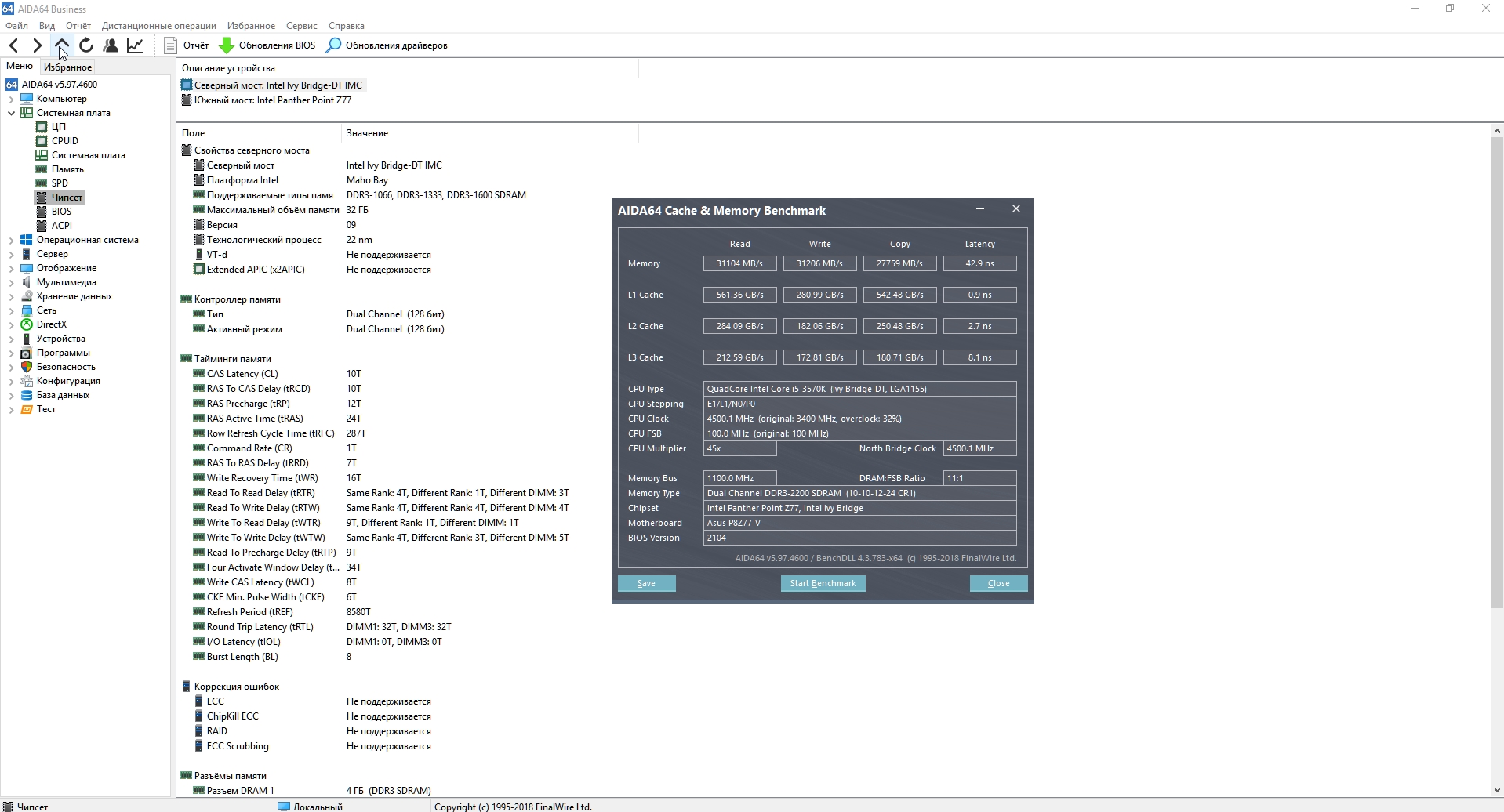This screenshot has height=812, width=1504.
Task: Expand the DirectX tree node
Action: [12, 324]
